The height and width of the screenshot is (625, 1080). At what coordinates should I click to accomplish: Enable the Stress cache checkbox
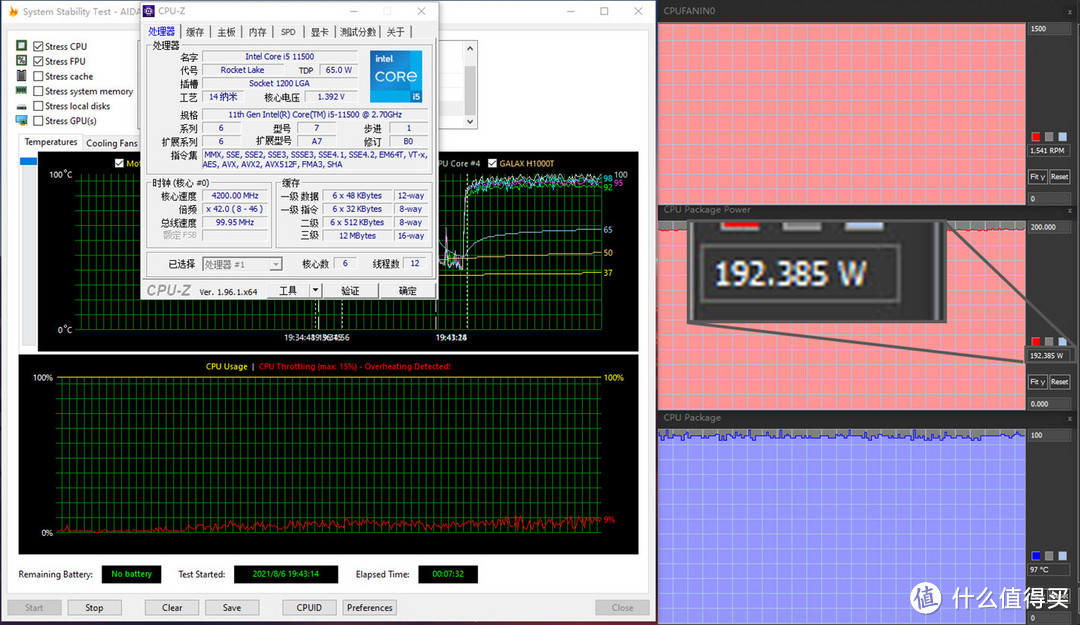pos(39,76)
